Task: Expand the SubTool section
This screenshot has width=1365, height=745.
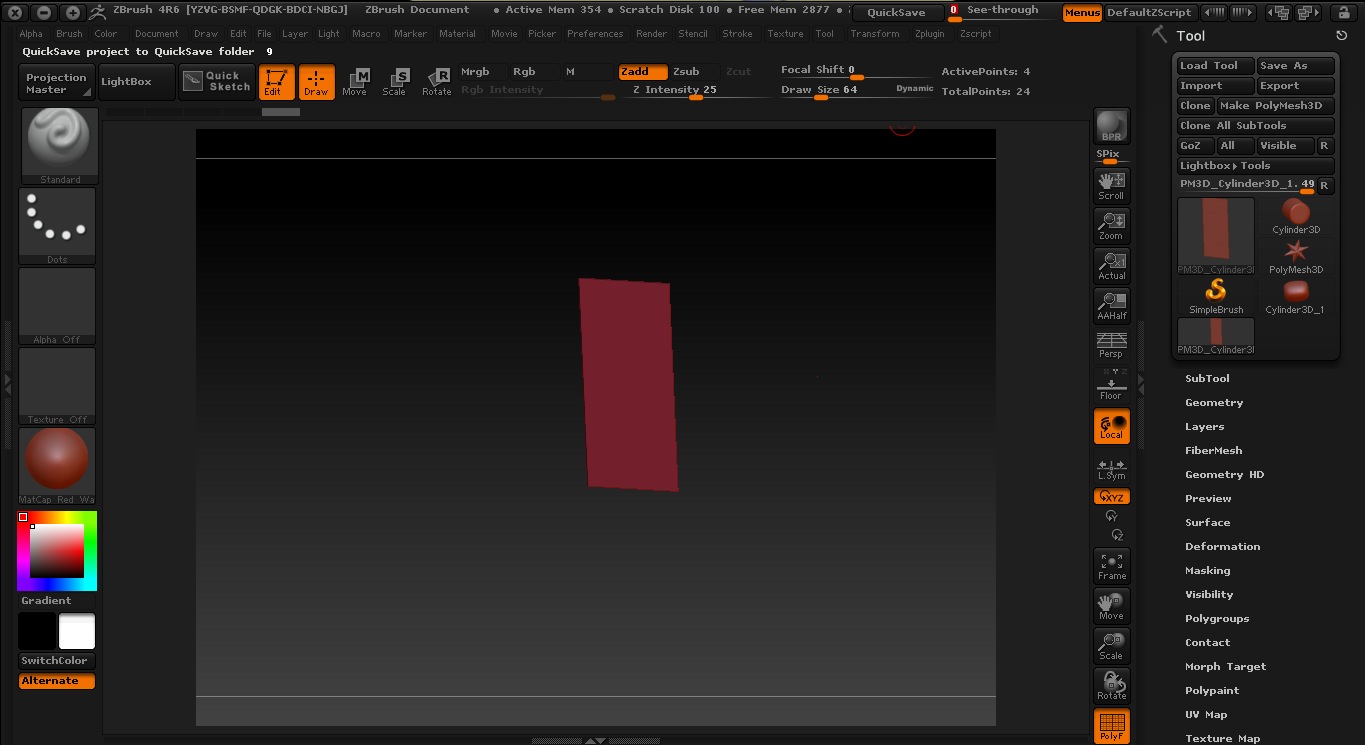Action: (1207, 378)
